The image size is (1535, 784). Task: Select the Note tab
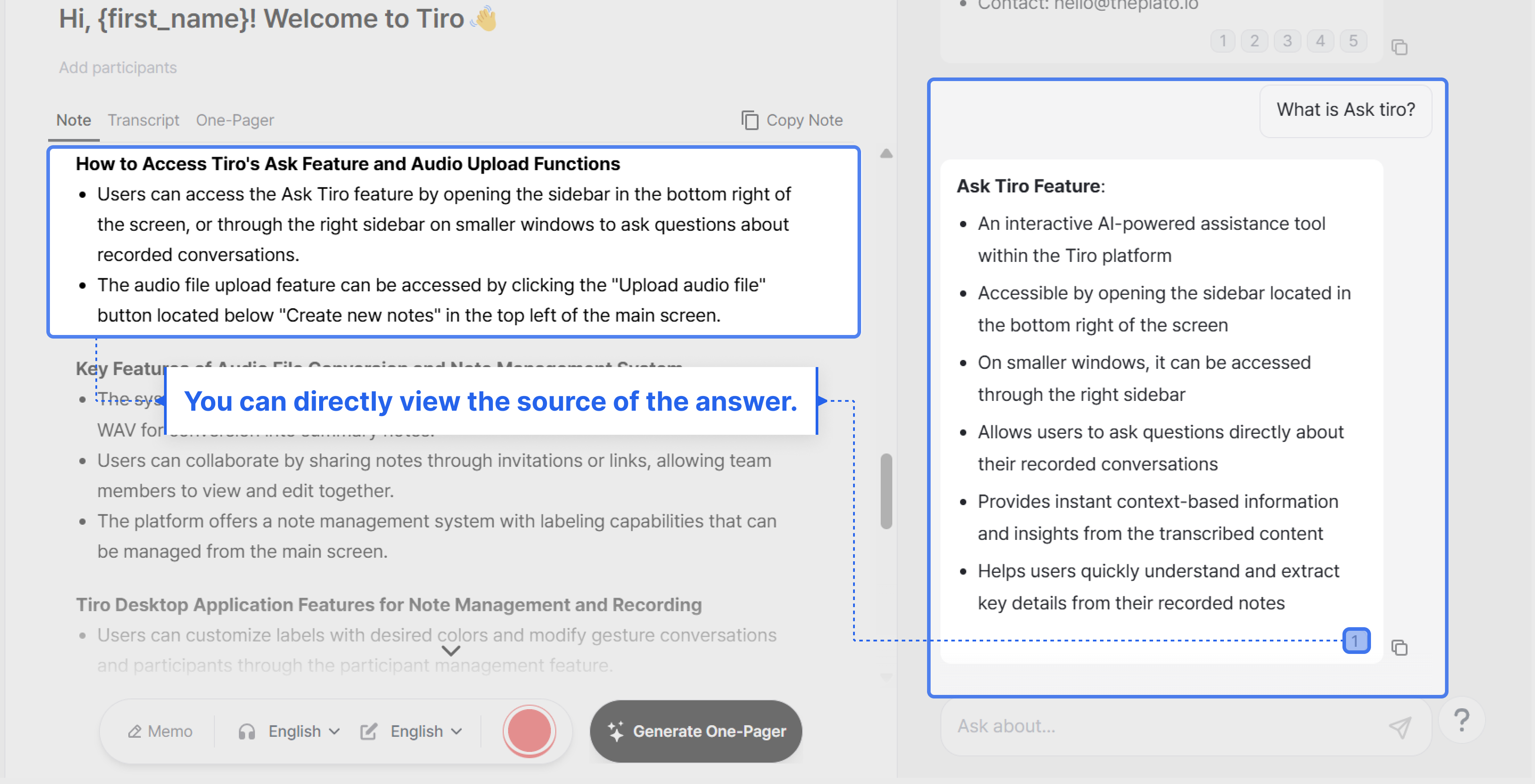click(73, 120)
